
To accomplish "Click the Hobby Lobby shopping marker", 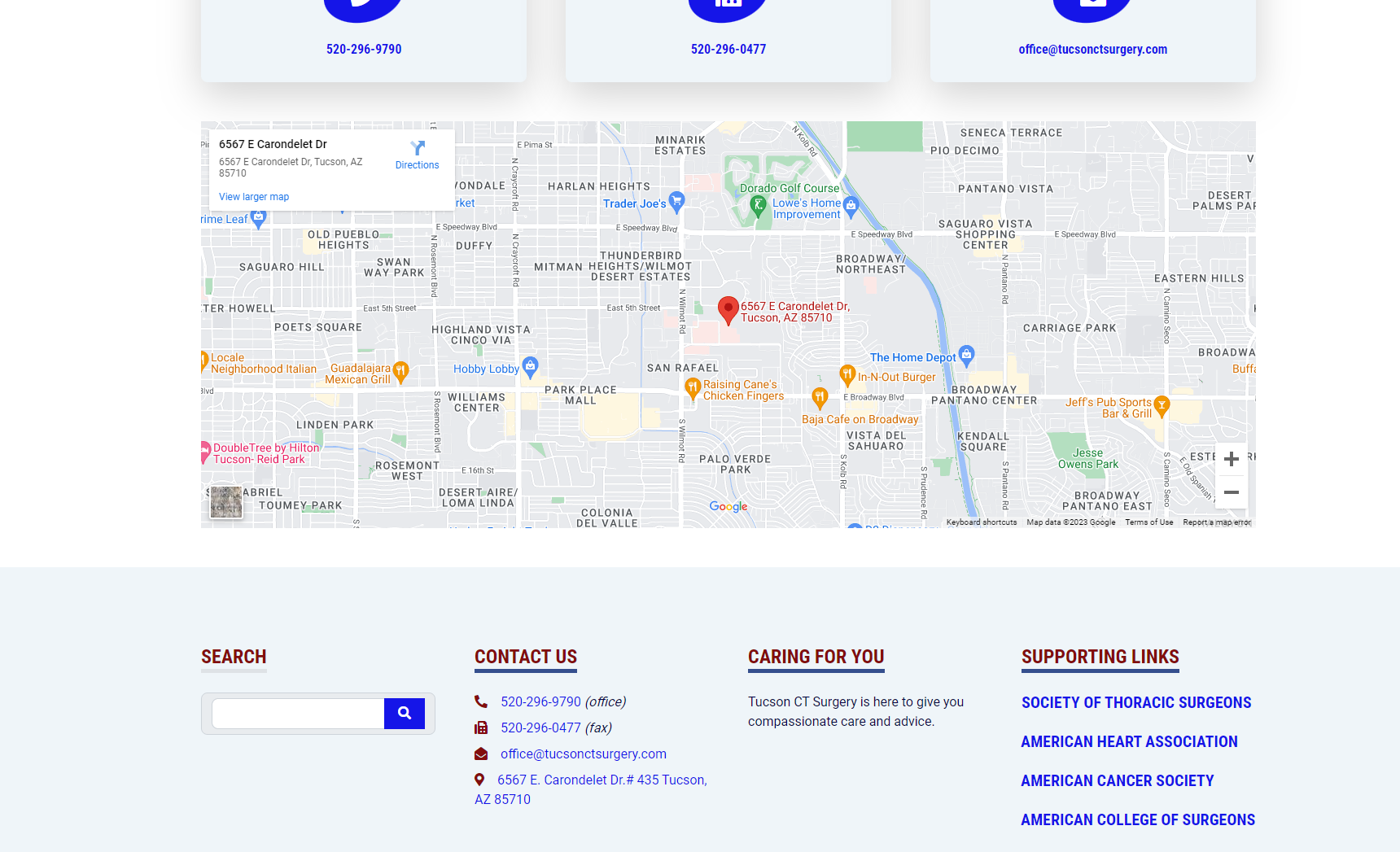I will [531, 367].
